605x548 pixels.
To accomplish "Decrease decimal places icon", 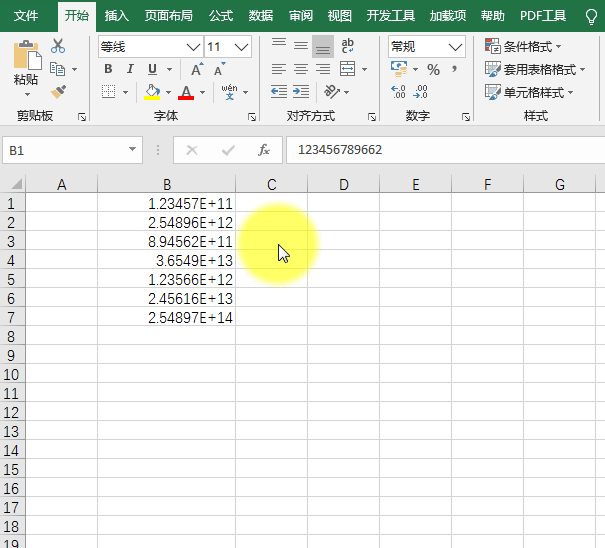I will (x=421, y=92).
